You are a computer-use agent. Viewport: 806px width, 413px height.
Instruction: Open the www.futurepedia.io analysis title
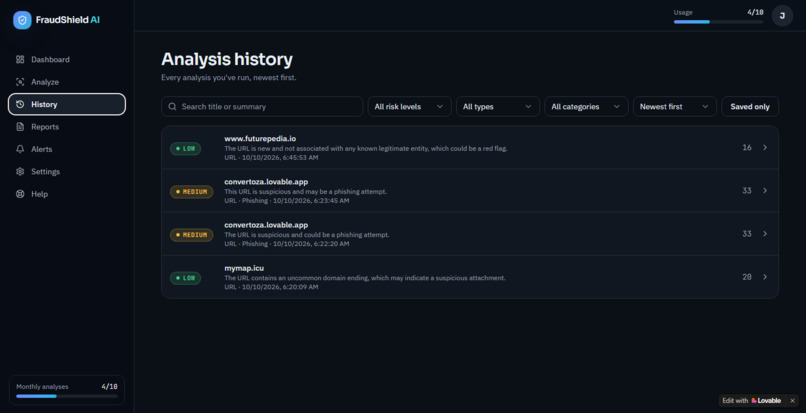260,138
